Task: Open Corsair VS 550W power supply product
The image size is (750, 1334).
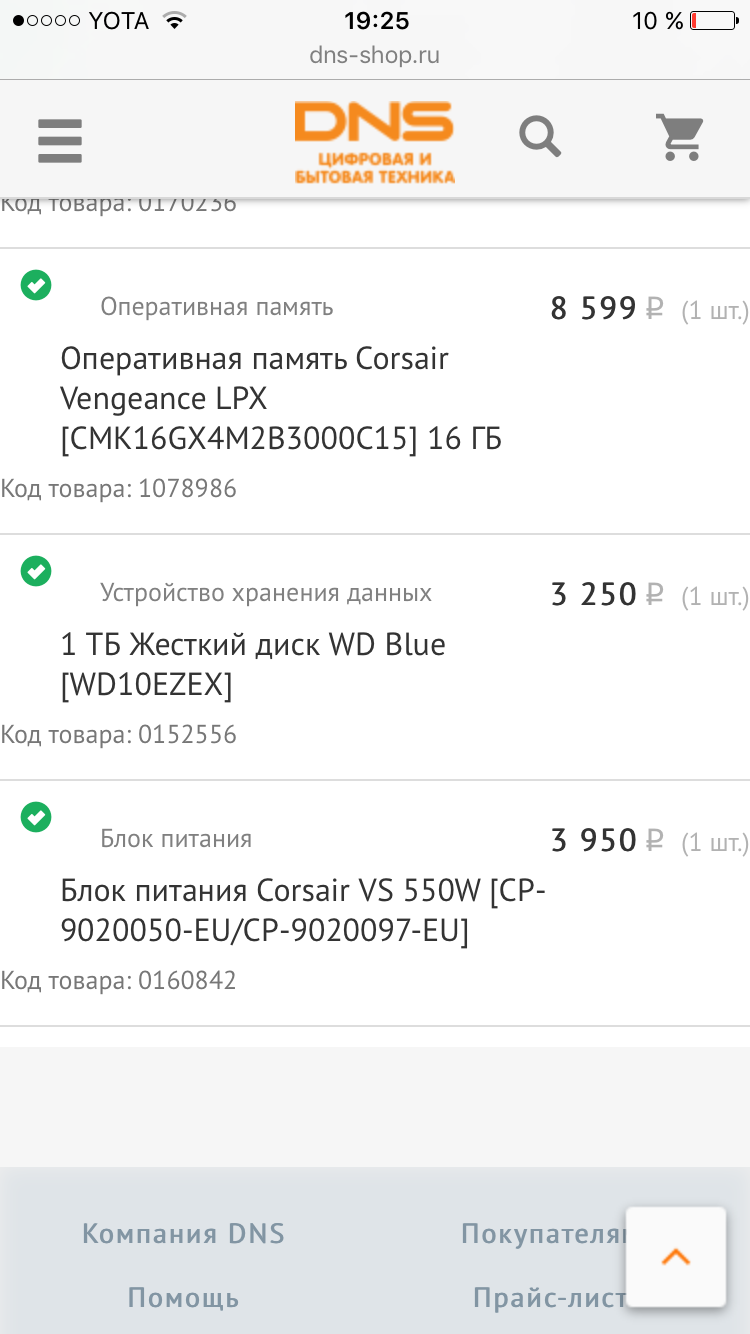Action: pos(303,911)
